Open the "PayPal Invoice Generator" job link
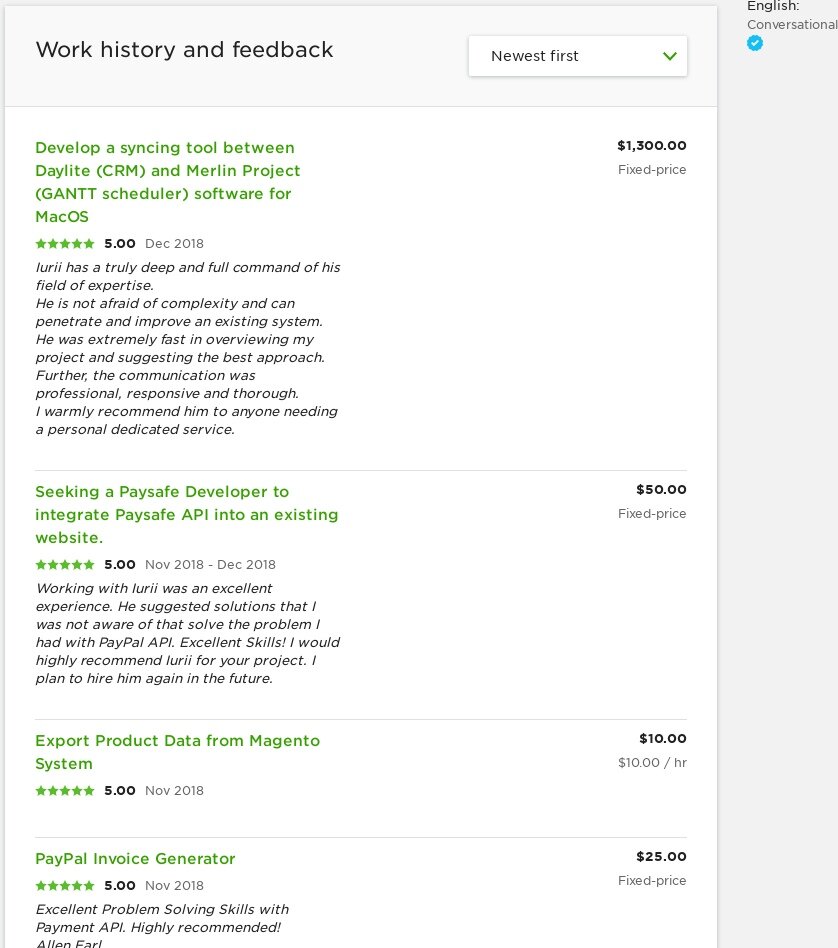Viewport: 838px width, 948px height. [x=135, y=859]
